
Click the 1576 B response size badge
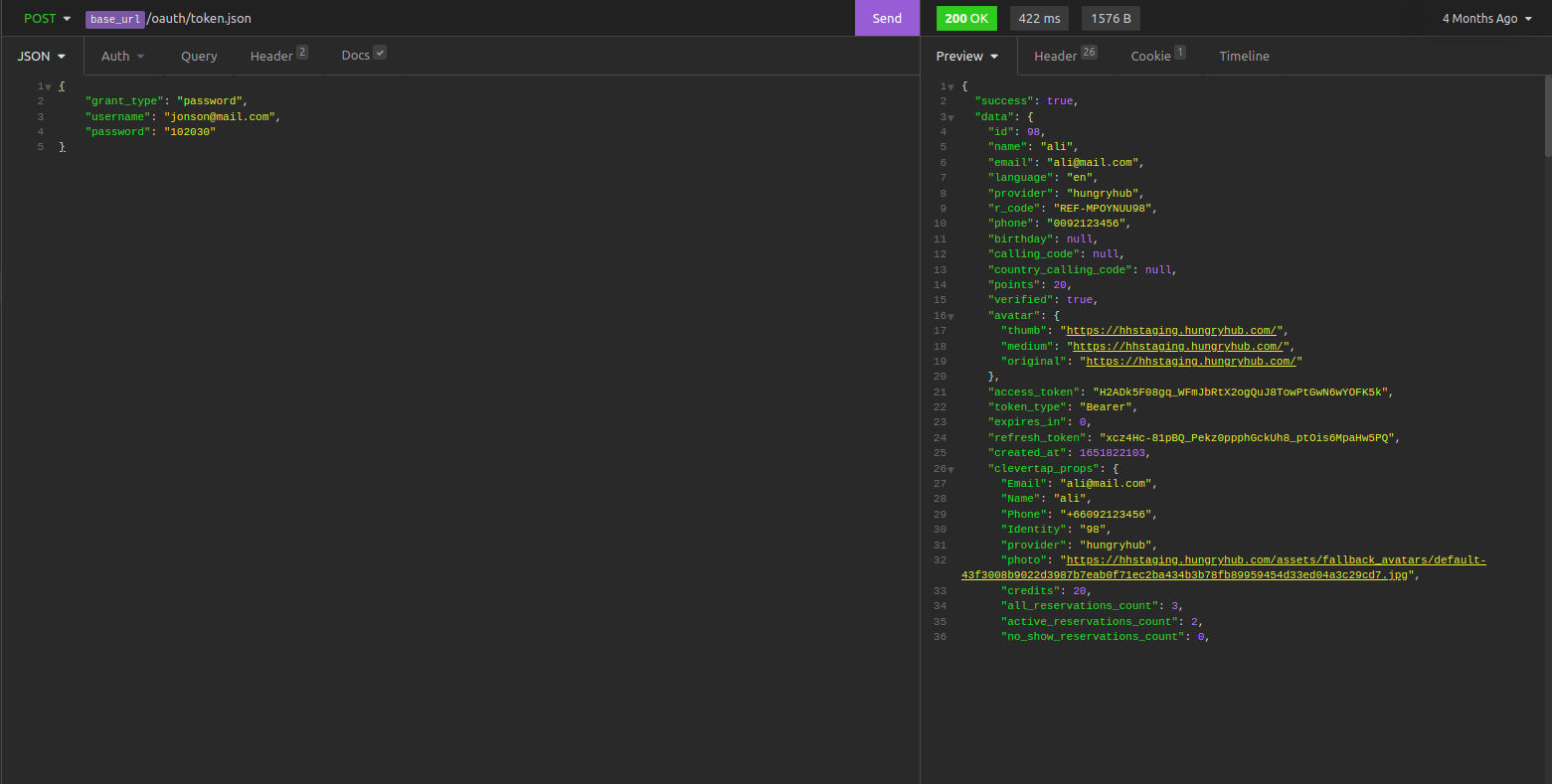pos(1111,18)
